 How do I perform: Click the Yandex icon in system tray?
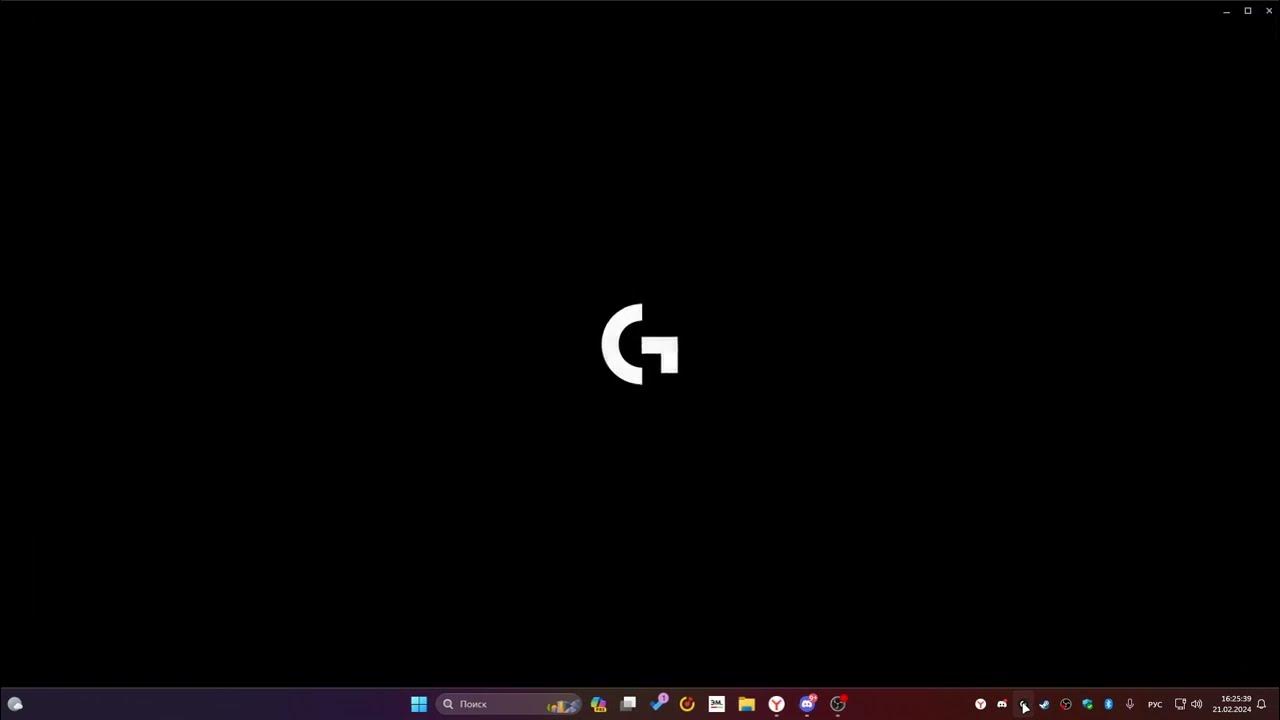point(980,704)
